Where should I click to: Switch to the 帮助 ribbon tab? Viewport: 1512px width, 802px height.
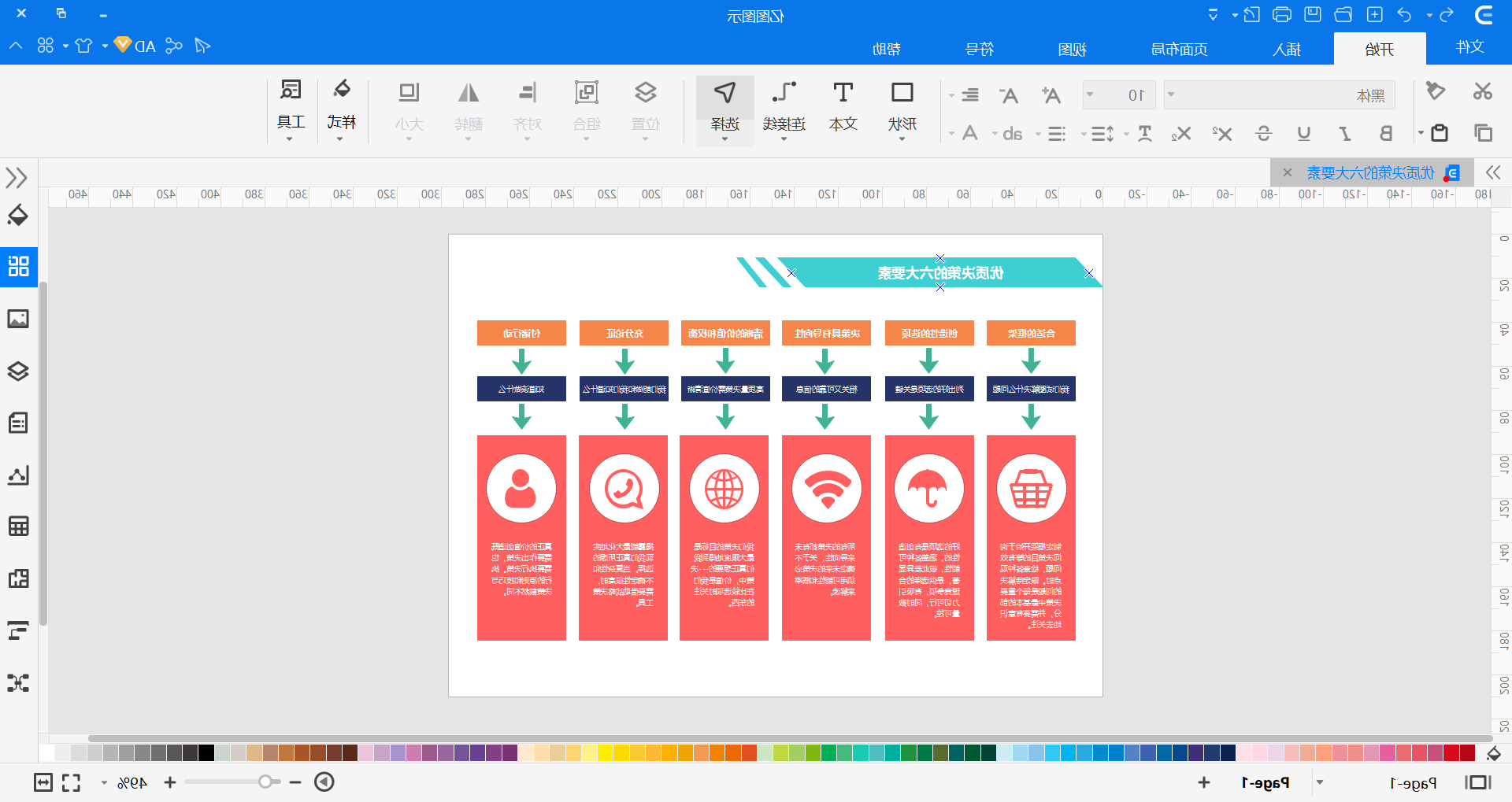[887, 49]
